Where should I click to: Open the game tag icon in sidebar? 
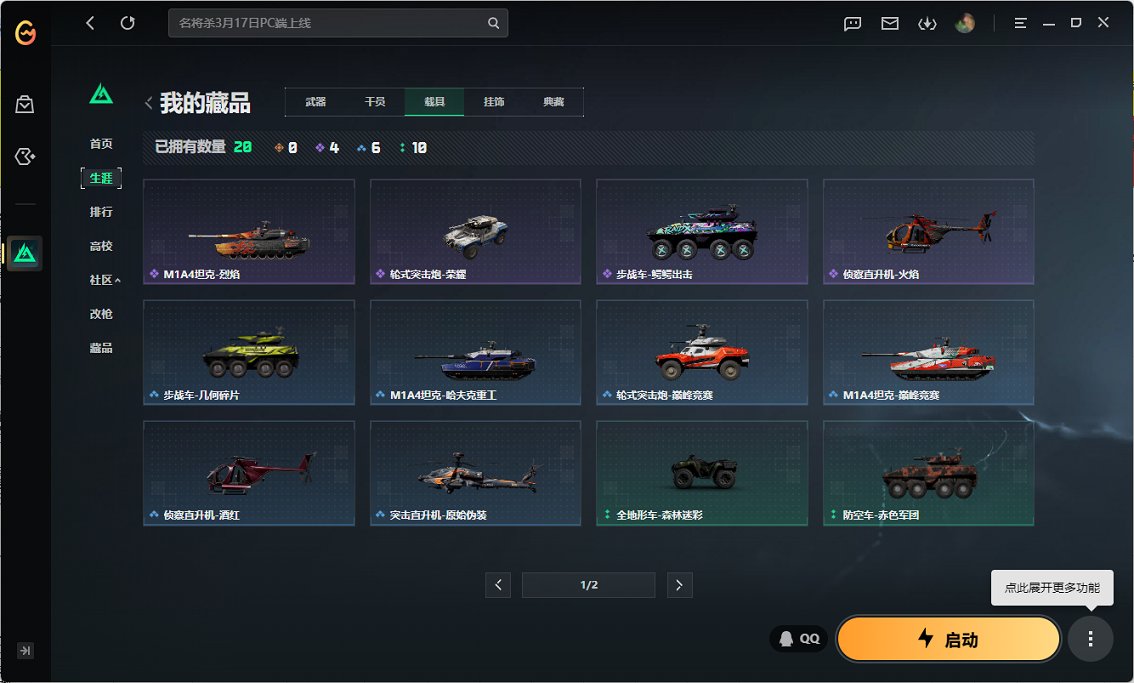(x=25, y=157)
